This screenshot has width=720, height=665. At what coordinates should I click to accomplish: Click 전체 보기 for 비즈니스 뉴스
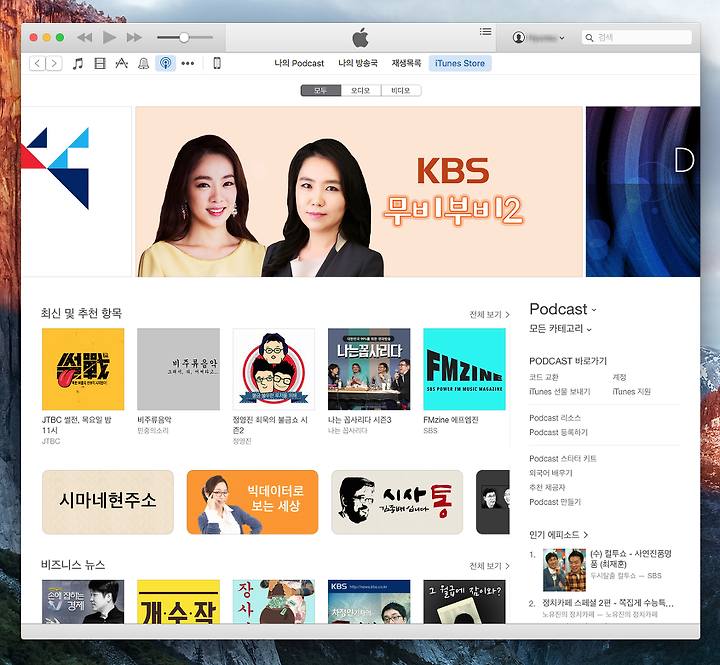(x=489, y=566)
